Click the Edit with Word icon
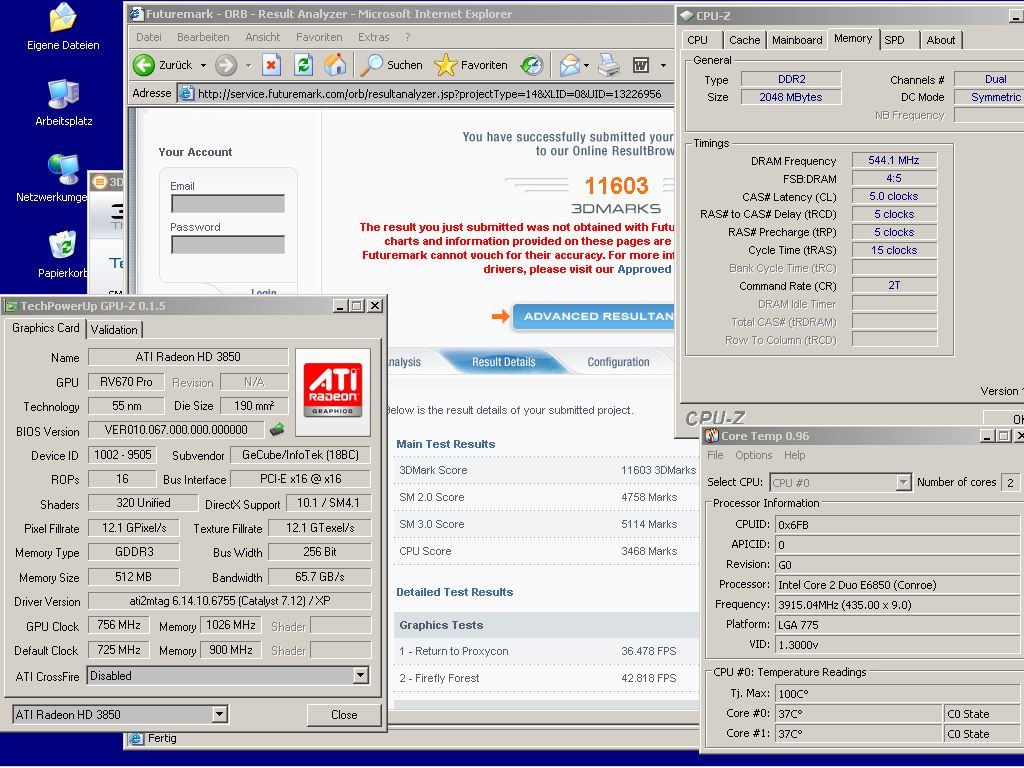The width and height of the screenshot is (1024, 768). point(641,65)
